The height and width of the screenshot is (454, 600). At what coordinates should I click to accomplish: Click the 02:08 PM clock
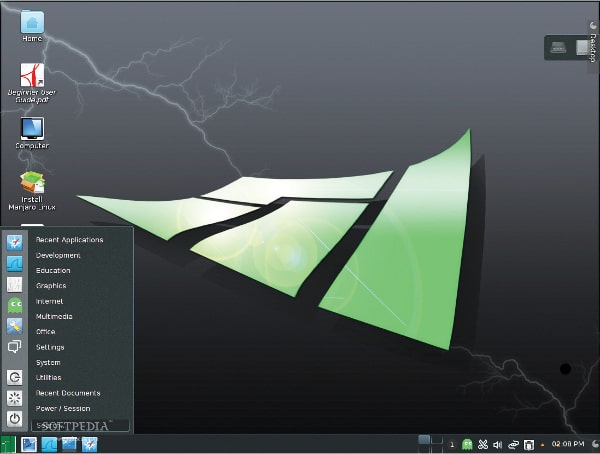(568, 444)
